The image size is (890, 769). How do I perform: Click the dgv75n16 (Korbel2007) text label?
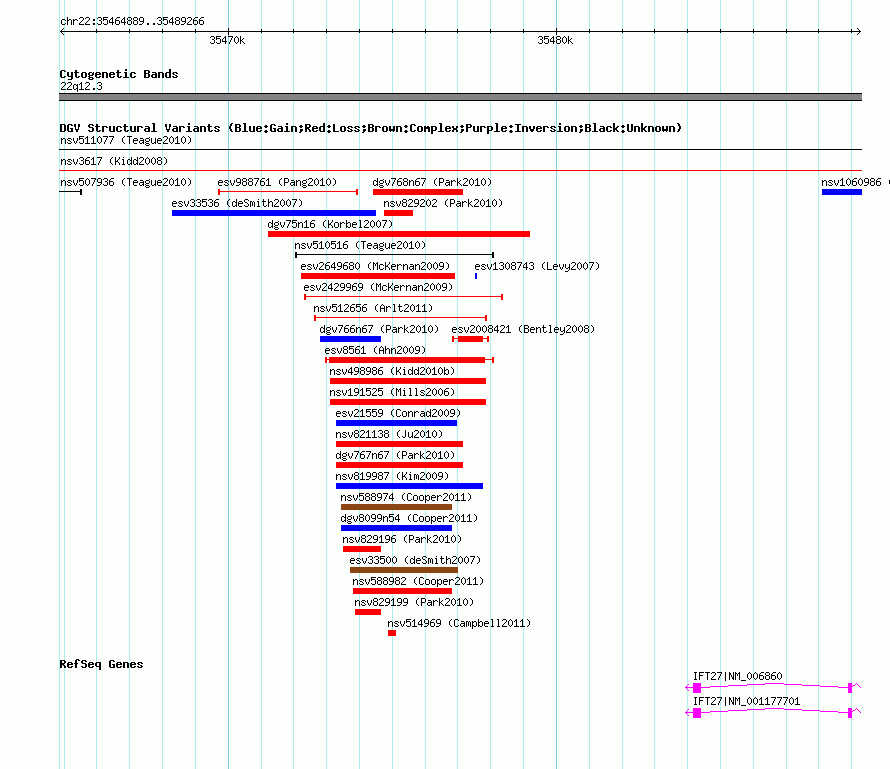coord(330,224)
